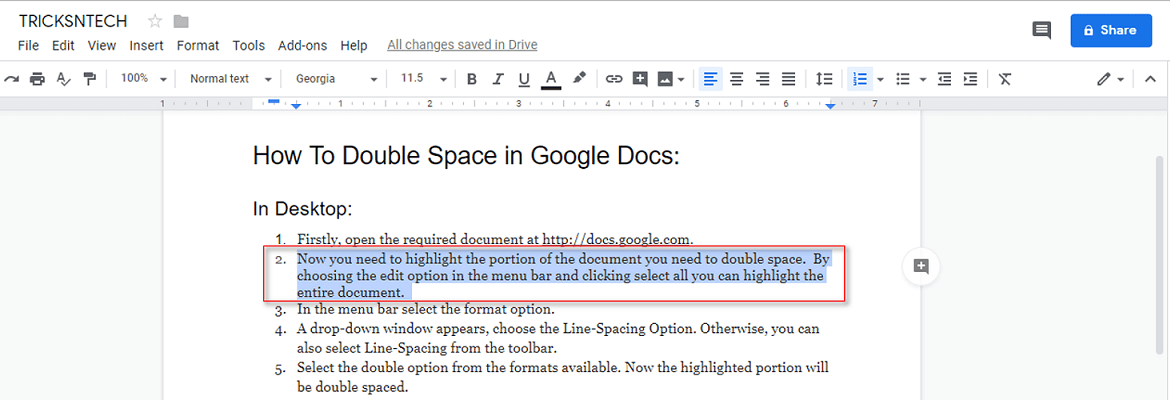Decrease the indent
This screenshot has height=400, width=1170.
(x=945, y=78)
